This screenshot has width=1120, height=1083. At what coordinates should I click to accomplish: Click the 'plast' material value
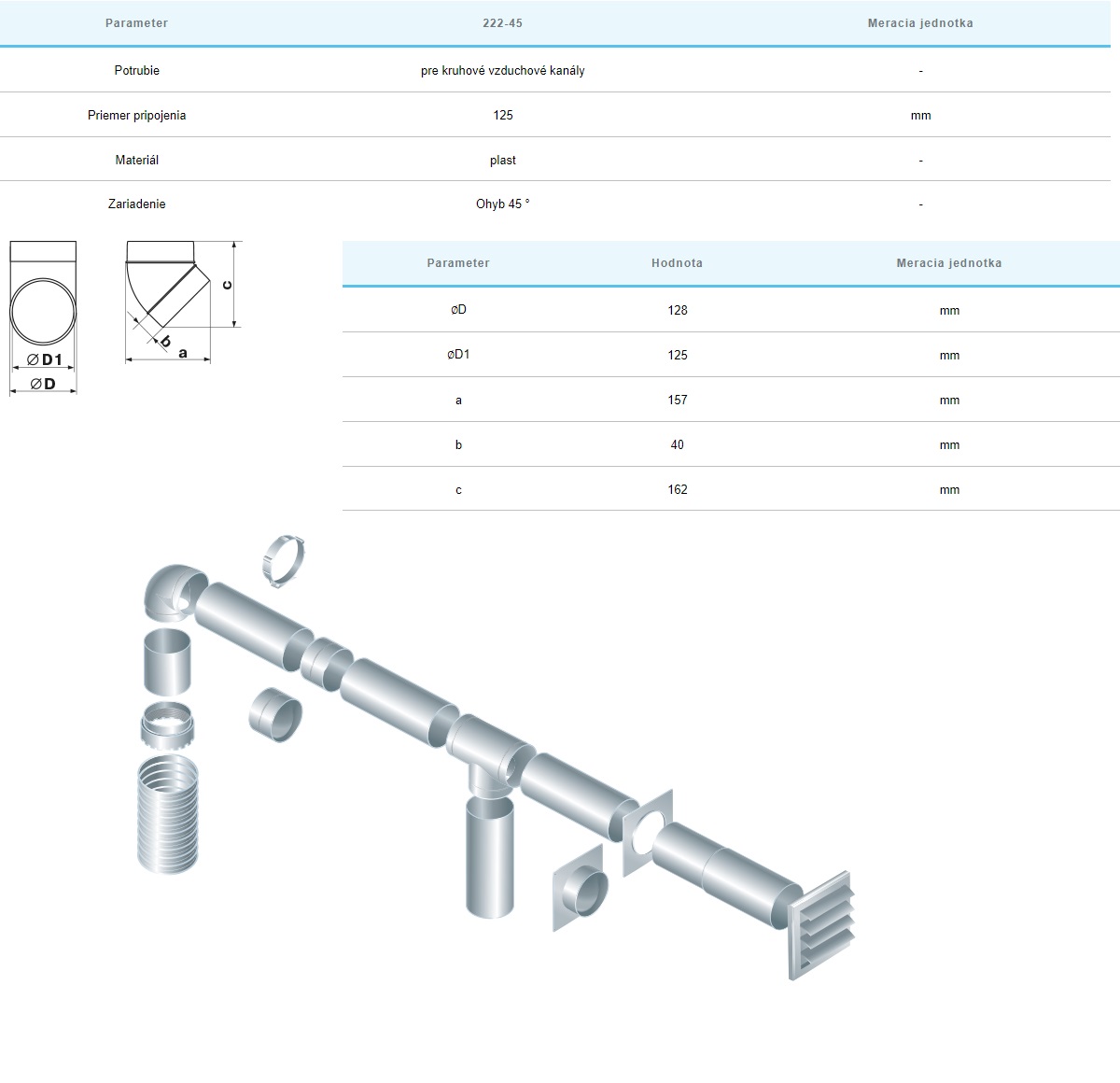pos(502,161)
